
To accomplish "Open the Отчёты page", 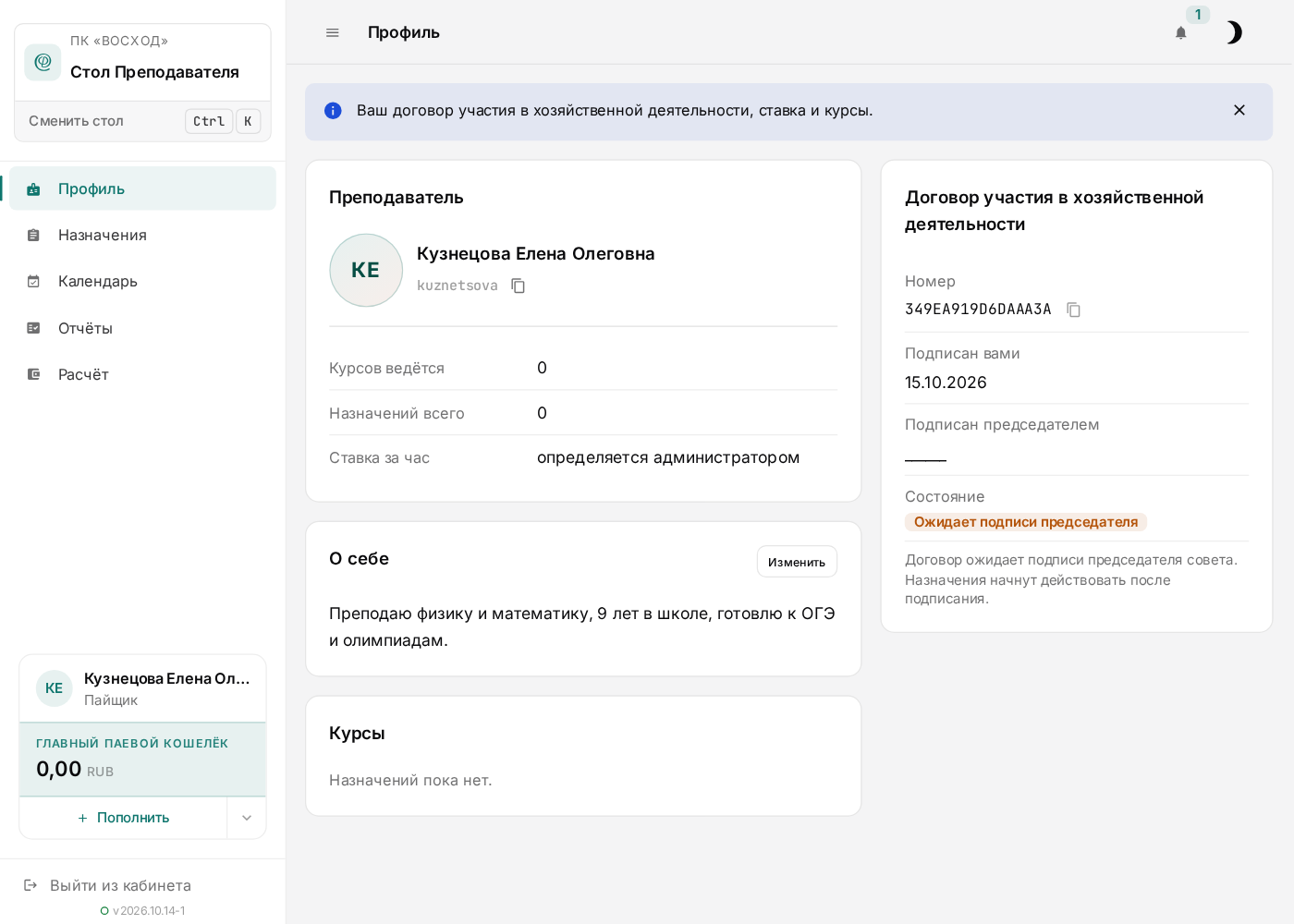I will (x=143, y=328).
